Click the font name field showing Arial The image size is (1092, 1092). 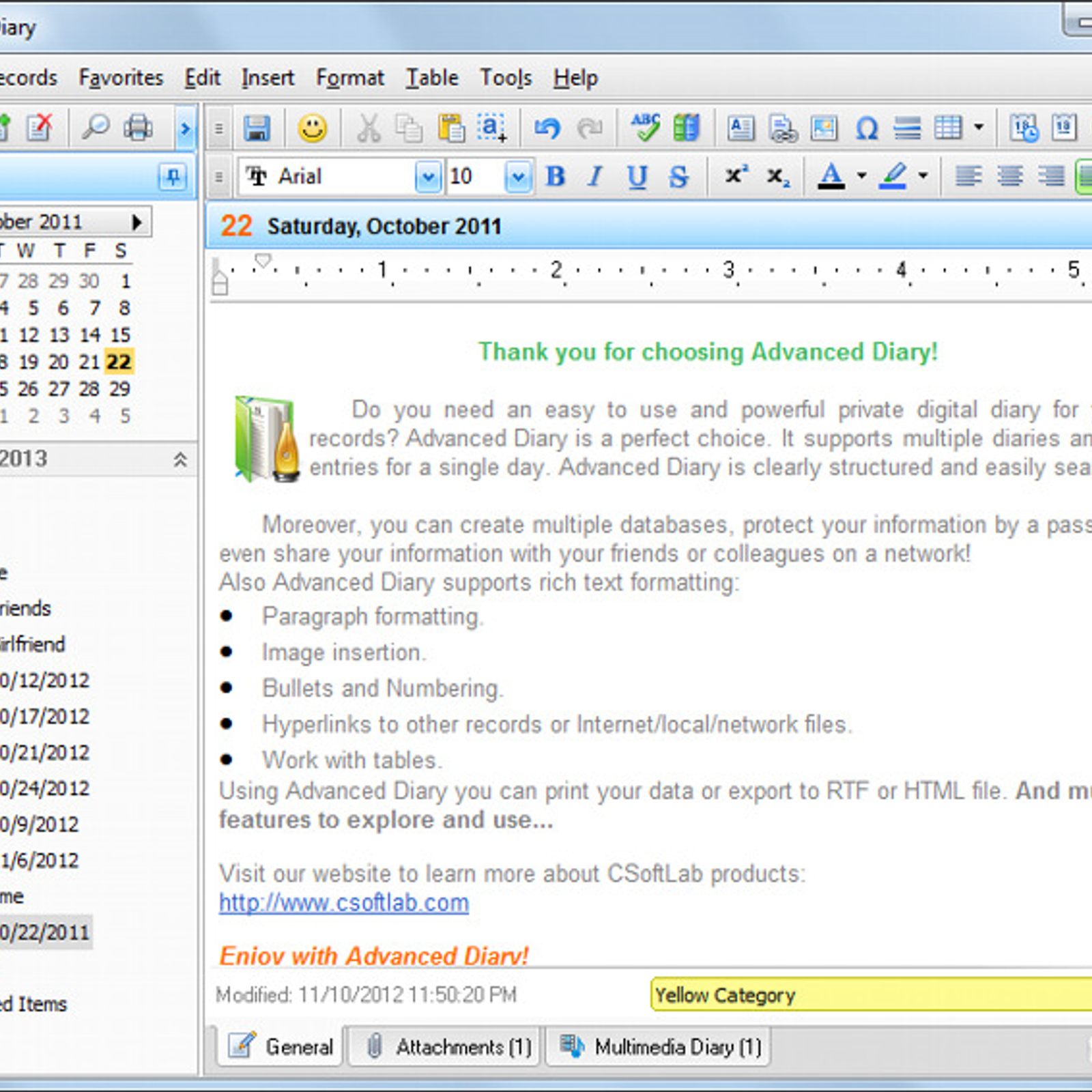[x=328, y=177]
